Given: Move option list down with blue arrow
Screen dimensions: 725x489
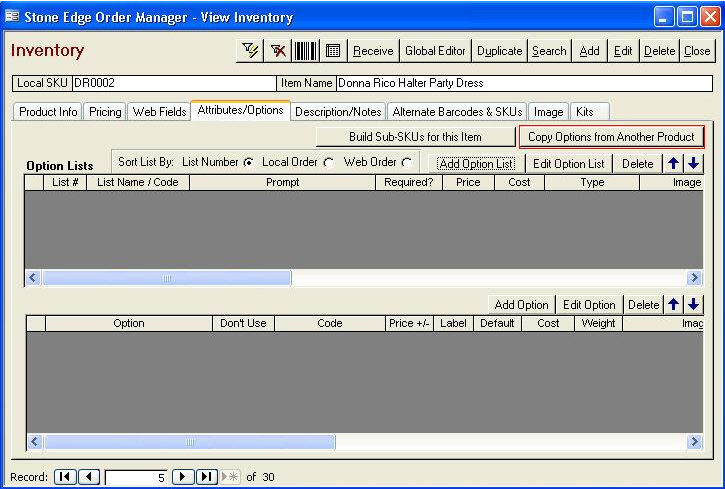Looking at the screenshot, I should (693, 163).
